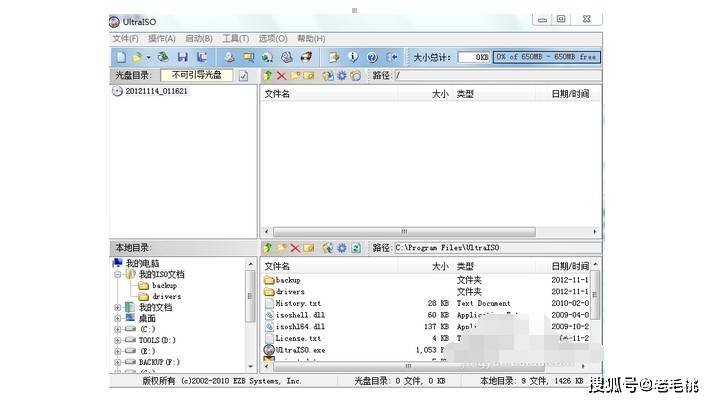Expand the (C:) drive node
Viewport: 713px width, 402px height.
coord(118,329)
